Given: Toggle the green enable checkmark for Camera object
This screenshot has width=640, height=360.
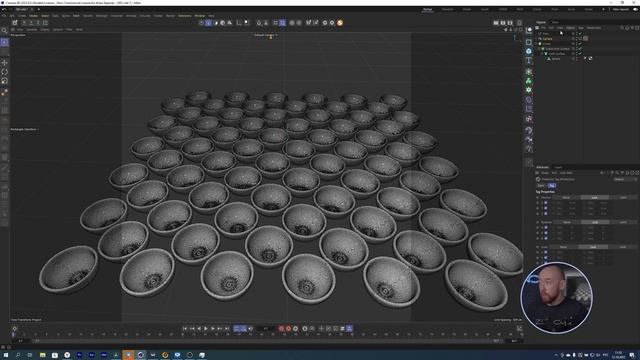Looking at the screenshot, I should pyautogui.click(x=580, y=39).
